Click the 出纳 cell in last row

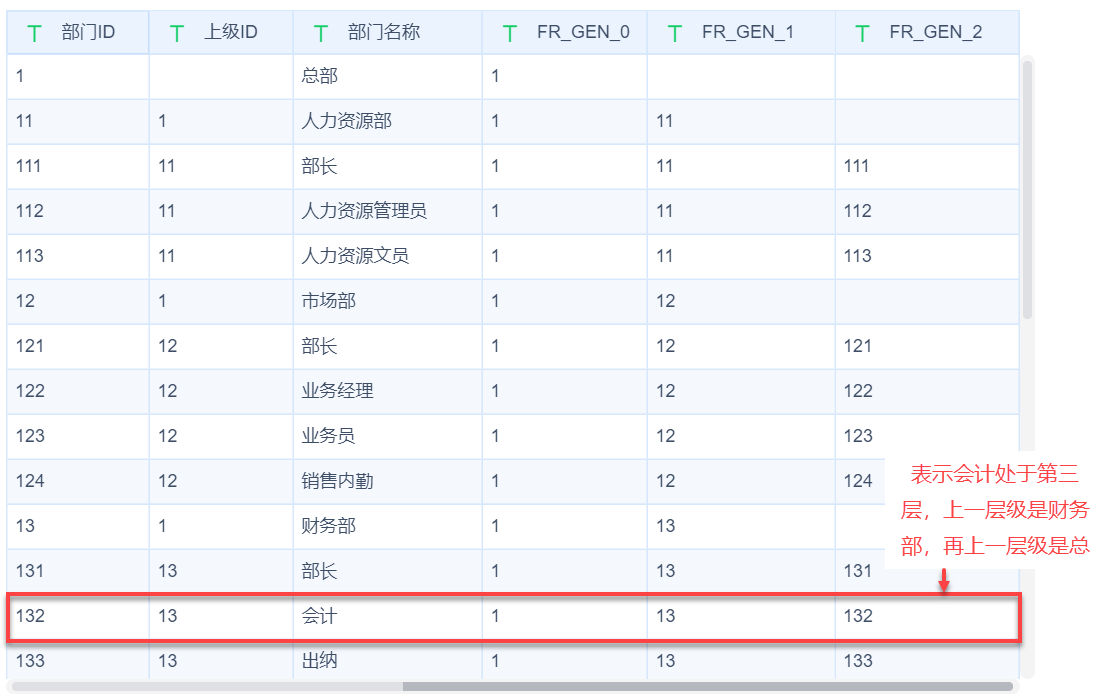319,661
